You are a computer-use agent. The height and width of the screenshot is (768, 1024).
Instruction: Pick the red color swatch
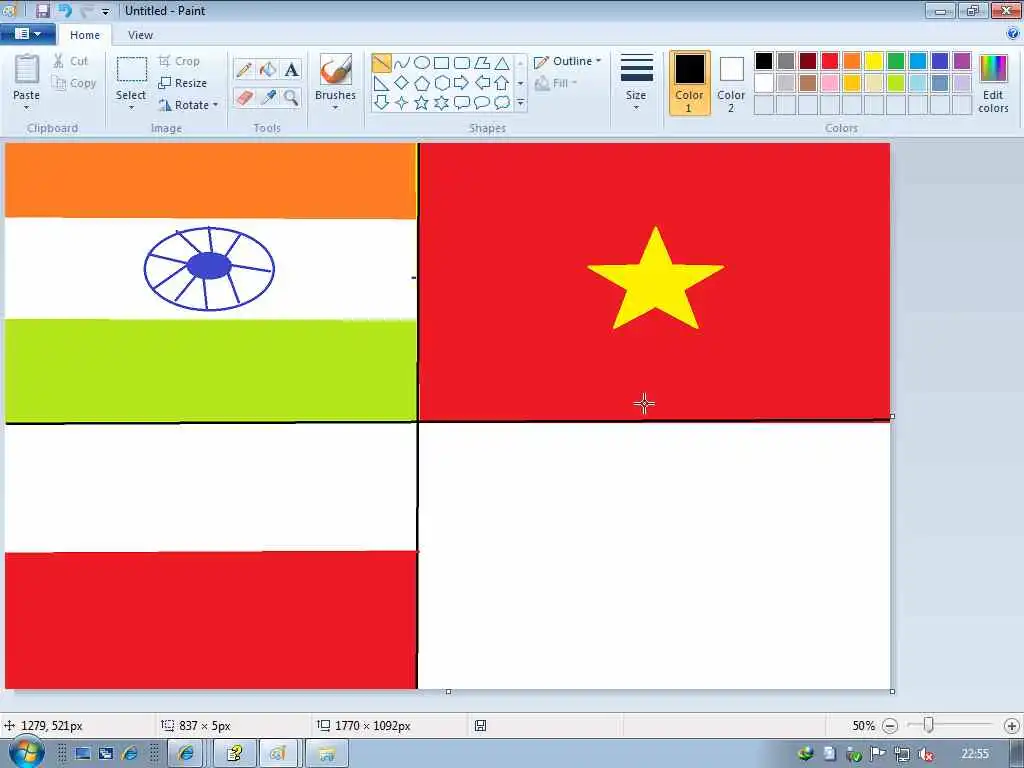click(x=830, y=61)
